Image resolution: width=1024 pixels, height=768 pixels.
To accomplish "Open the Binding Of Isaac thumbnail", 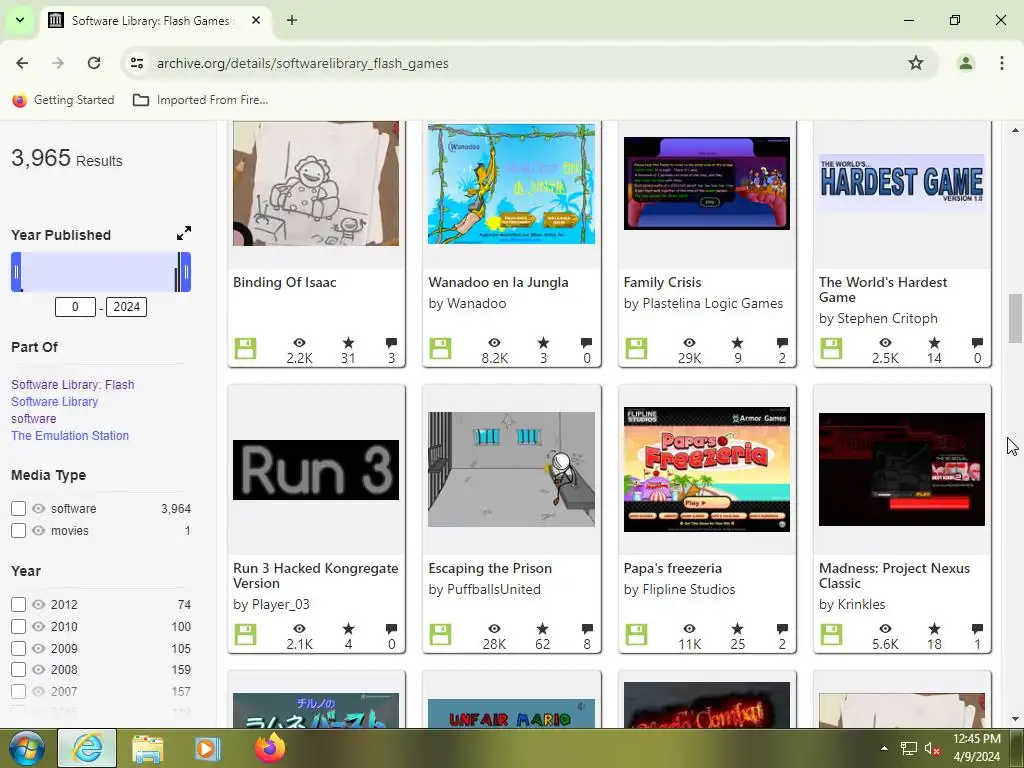I will (x=316, y=184).
